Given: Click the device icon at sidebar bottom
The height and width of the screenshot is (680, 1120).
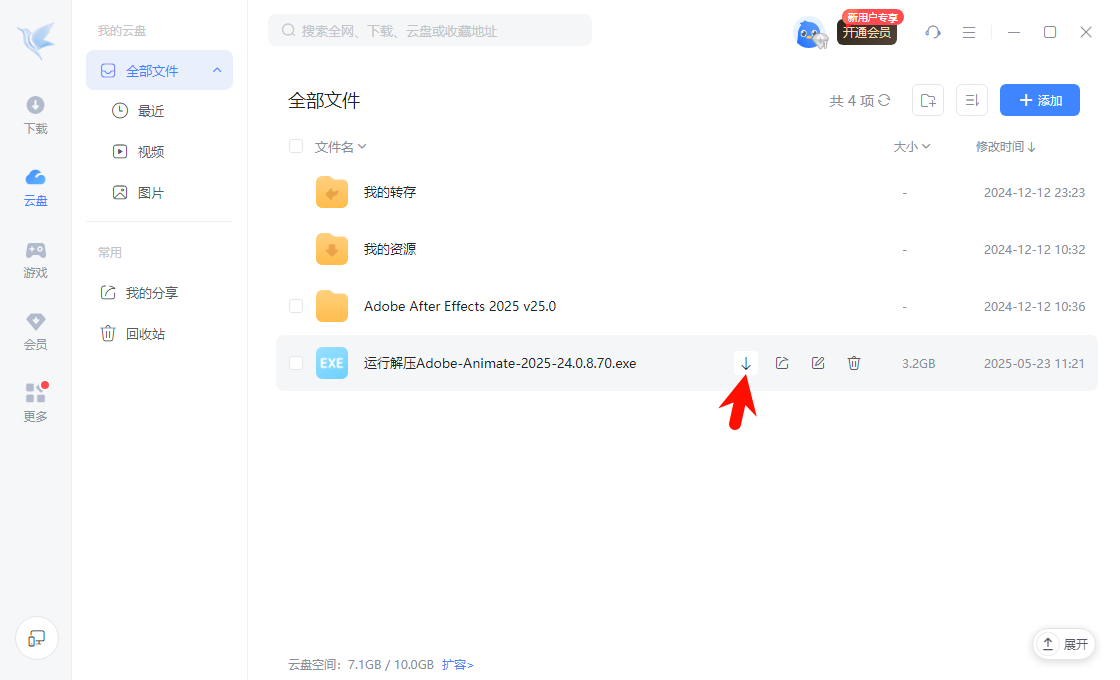Looking at the screenshot, I should pyautogui.click(x=36, y=638).
